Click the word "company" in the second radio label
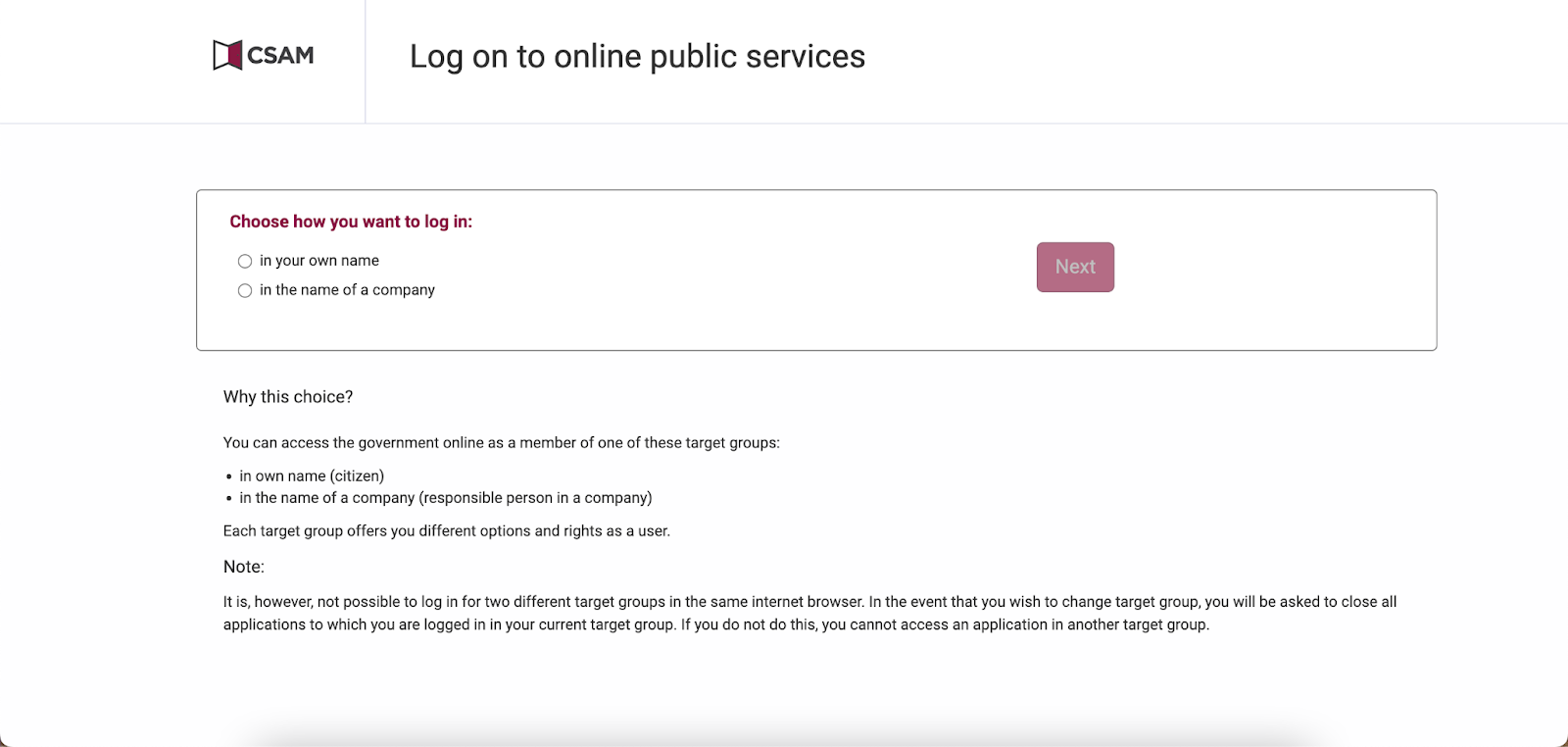This screenshot has height=747, width=1568. [404, 290]
